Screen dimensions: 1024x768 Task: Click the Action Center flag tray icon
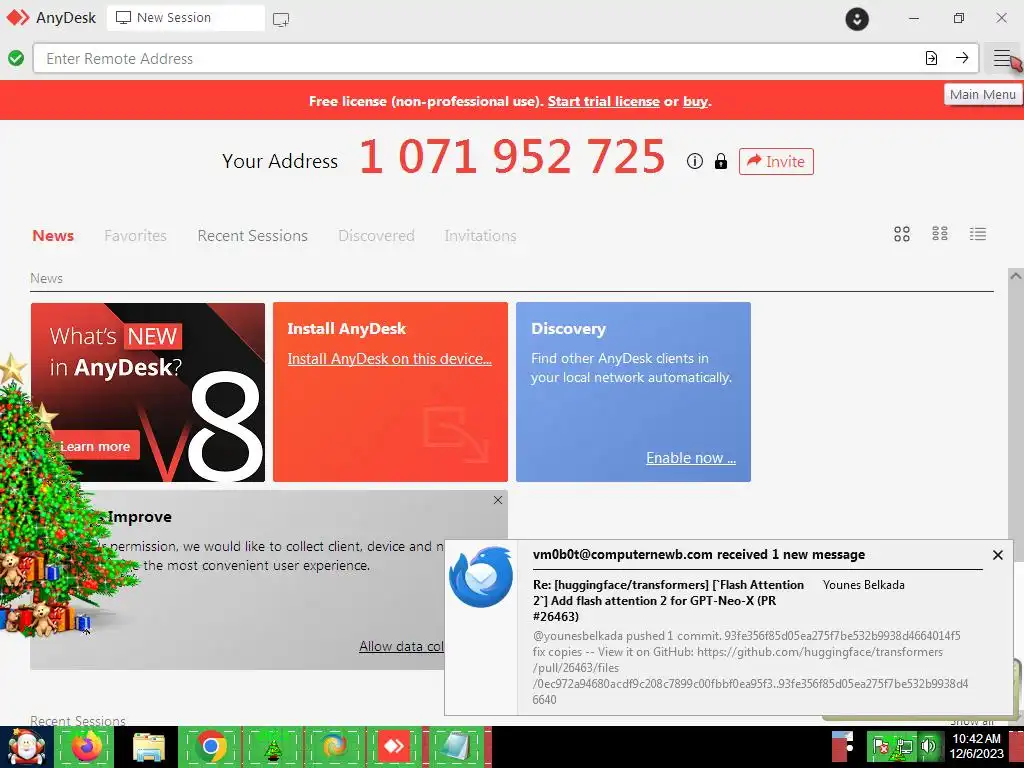tap(881, 746)
